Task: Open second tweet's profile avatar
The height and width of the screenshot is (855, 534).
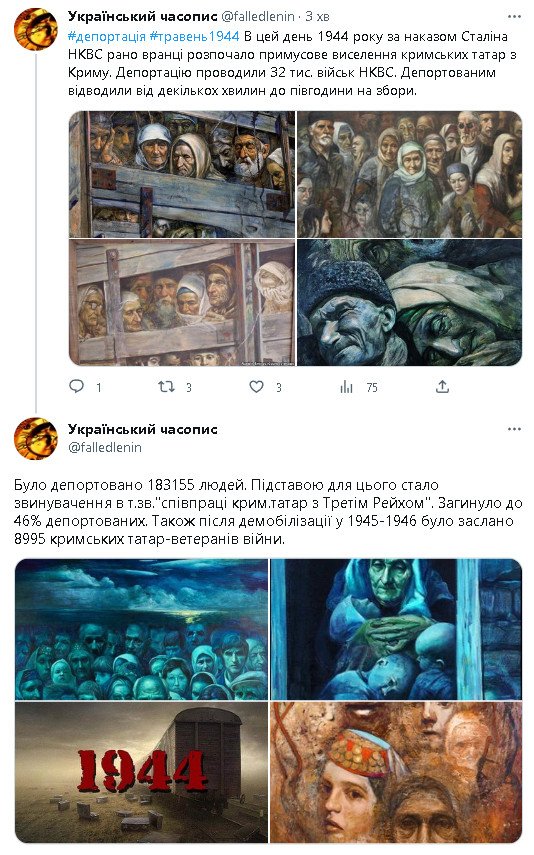Action: pos(35,439)
